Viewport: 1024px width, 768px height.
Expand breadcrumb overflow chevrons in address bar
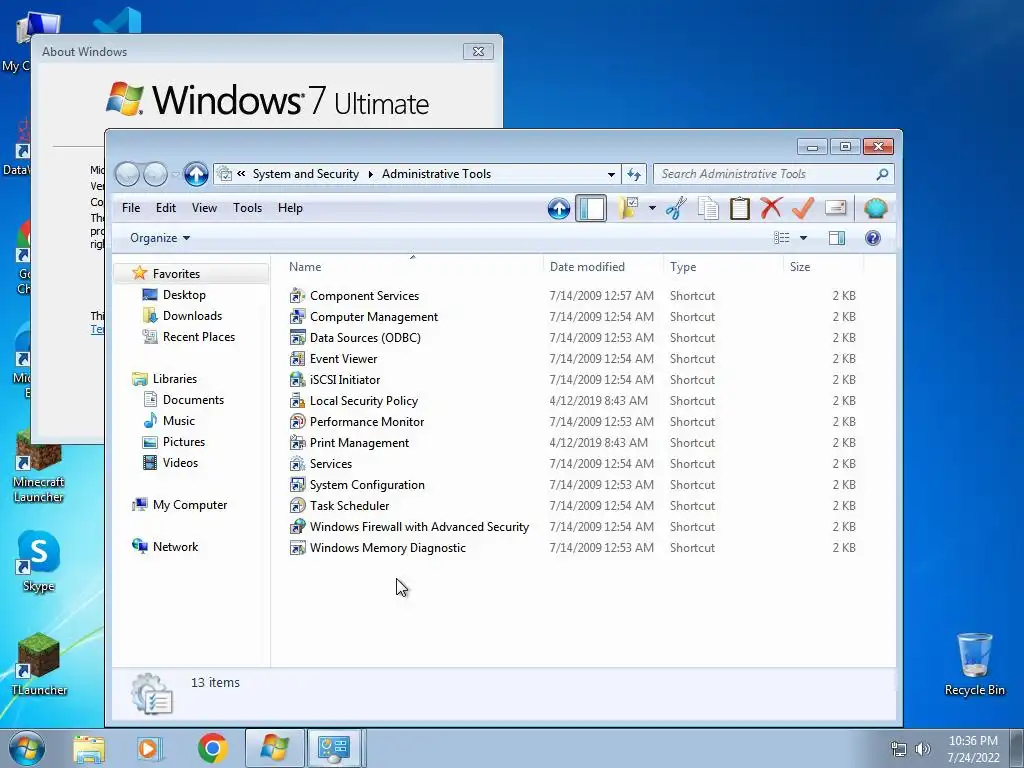241,174
